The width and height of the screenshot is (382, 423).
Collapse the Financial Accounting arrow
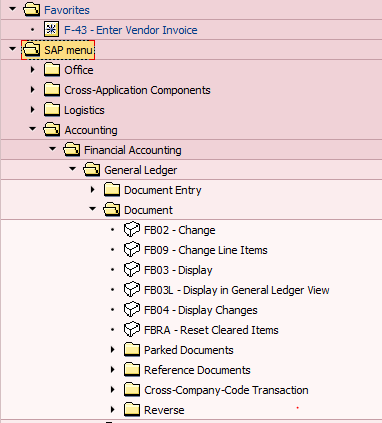(53, 149)
